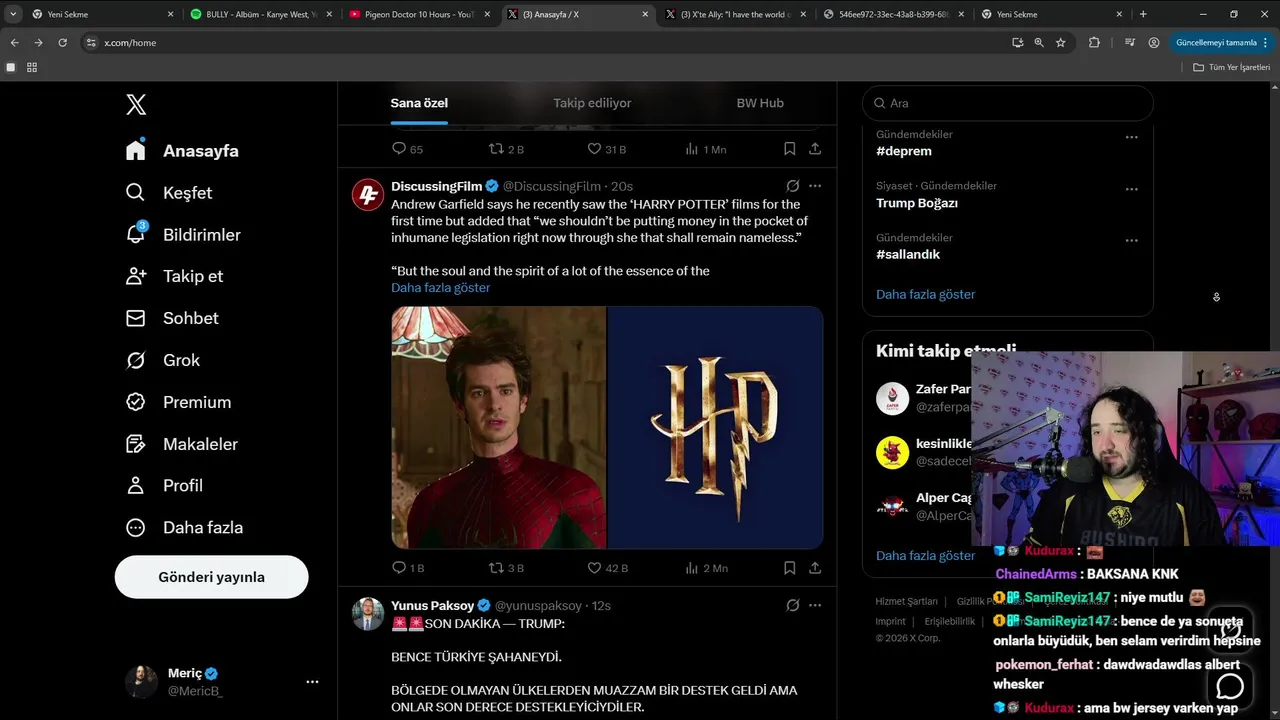Viewport: 1280px width, 720px height.
Task: Click Grok icon on Yunus Paksoy post
Action: pos(792,605)
